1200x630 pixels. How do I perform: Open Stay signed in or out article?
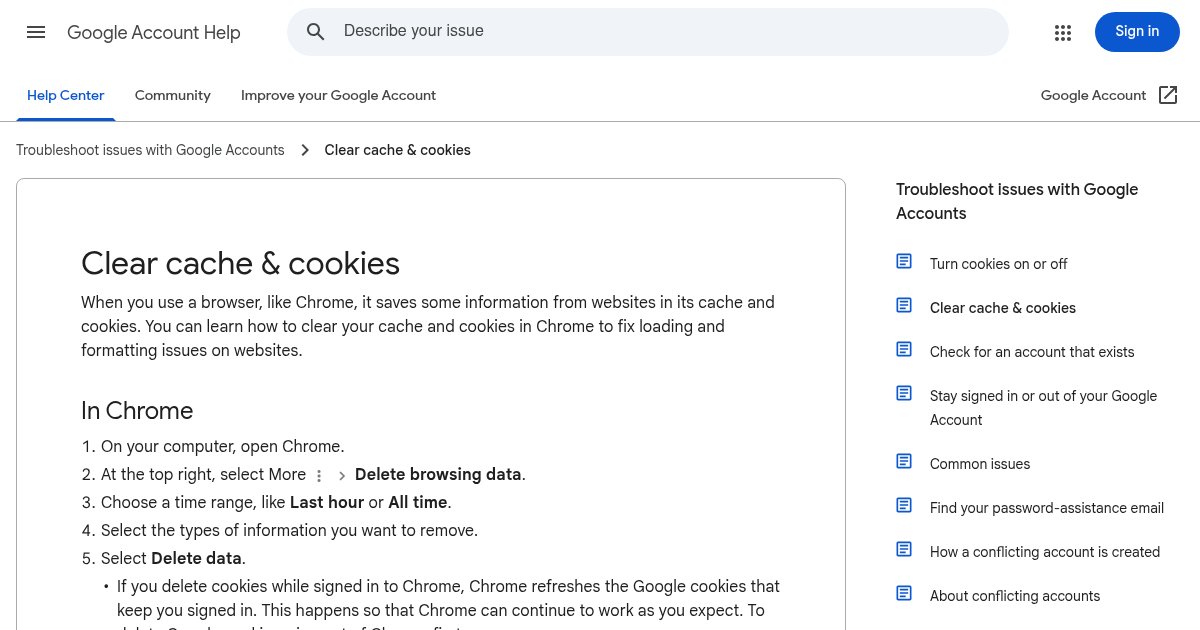pyautogui.click(x=1043, y=408)
